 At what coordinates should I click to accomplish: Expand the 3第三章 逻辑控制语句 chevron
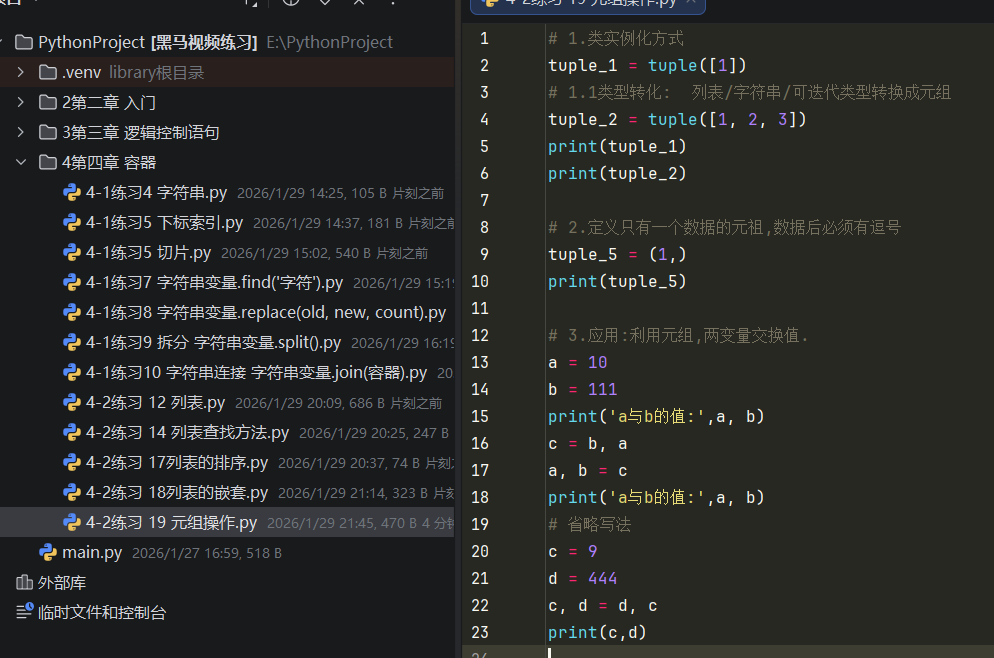click(20, 132)
